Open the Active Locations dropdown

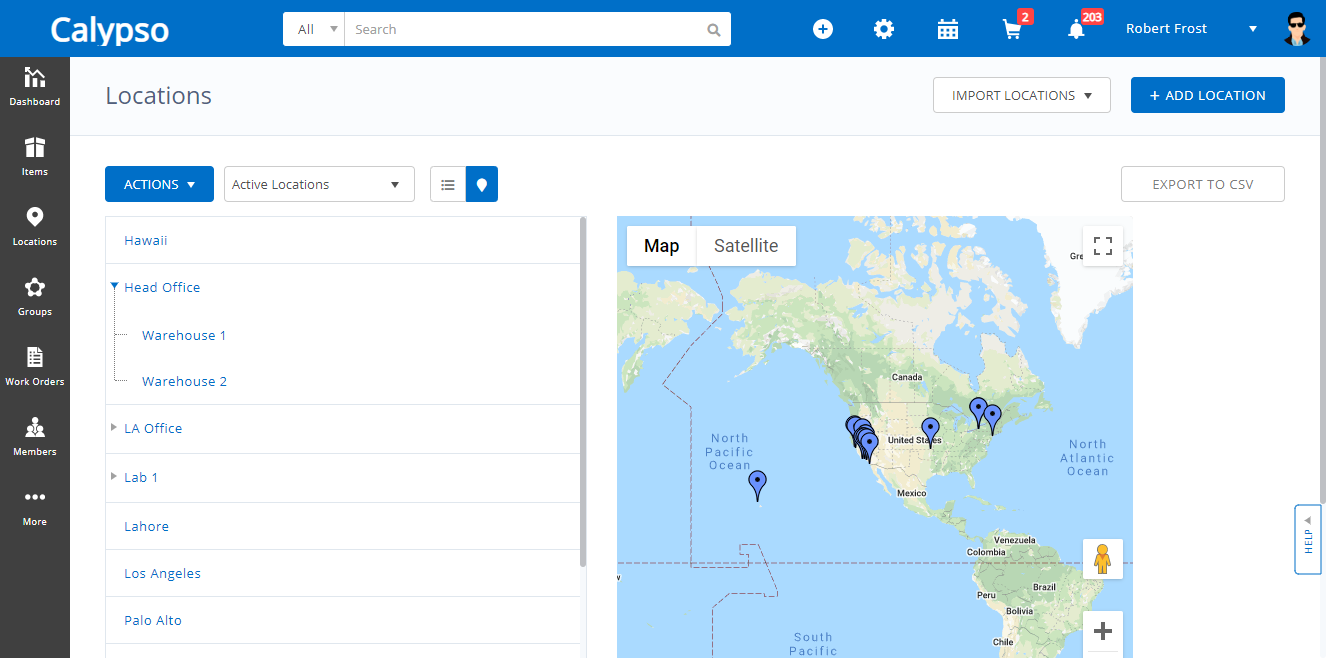click(x=319, y=185)
